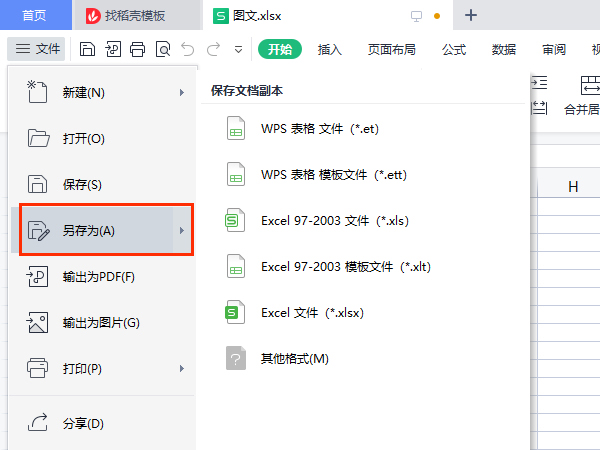Image resolution: width=600 pixels, height=450 pixels.
Task: Choose 打开(O) from file menu
Action: pos(103,139)
